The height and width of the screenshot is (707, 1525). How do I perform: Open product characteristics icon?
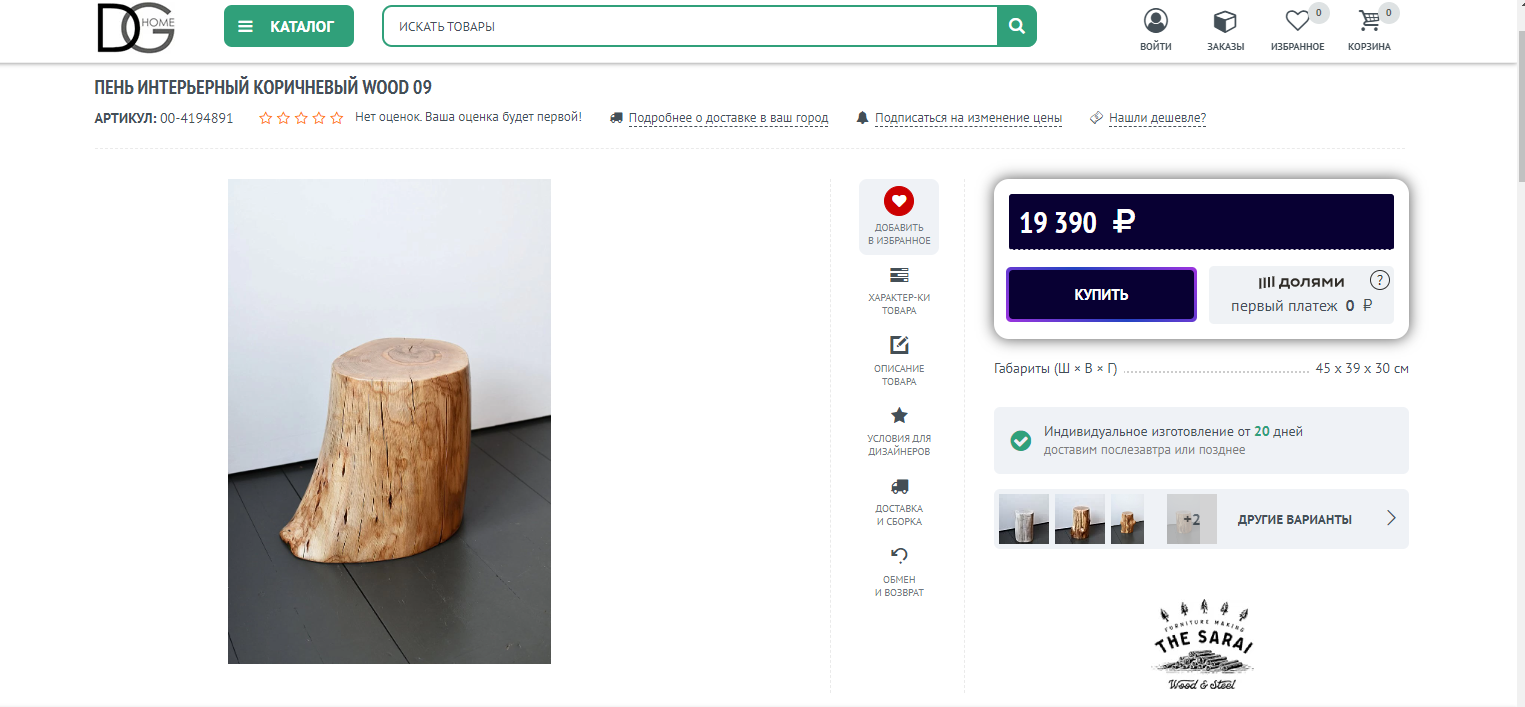899,275
